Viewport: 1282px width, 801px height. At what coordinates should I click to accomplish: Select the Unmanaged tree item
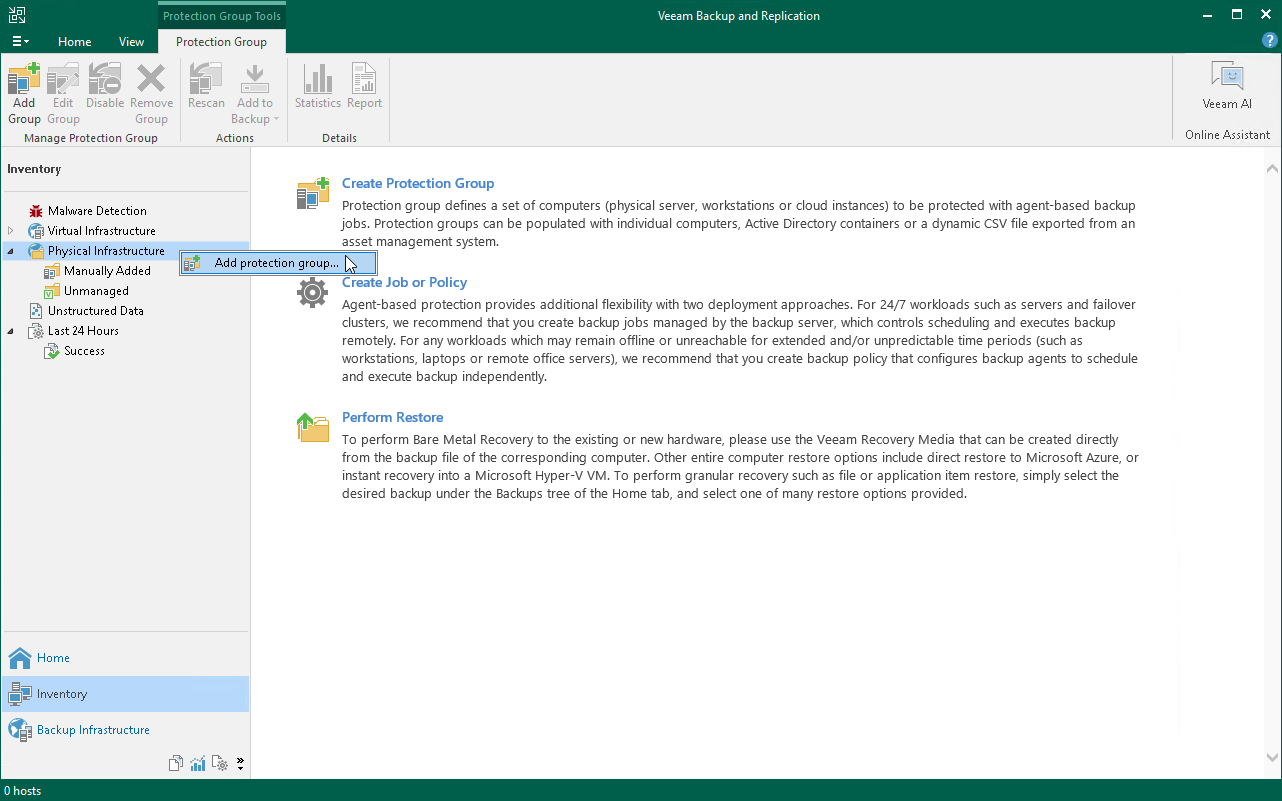click(x=96, y=291)
